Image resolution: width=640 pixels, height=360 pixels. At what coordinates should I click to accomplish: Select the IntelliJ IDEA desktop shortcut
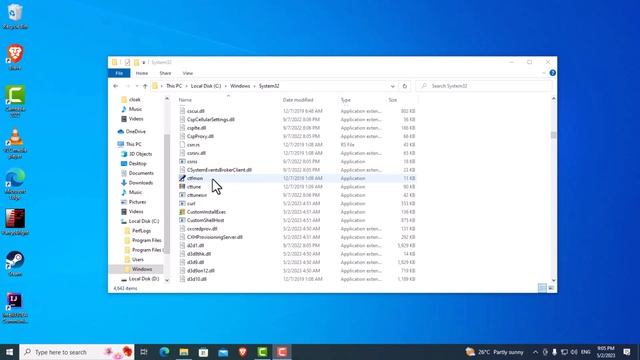point(15,308)
